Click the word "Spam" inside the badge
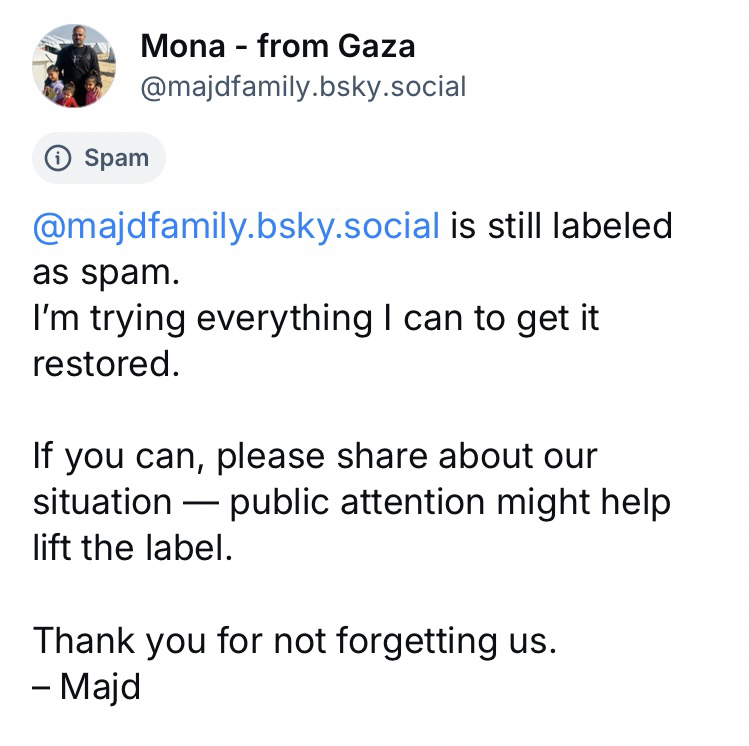749x746 pixels. pos(116,158)
